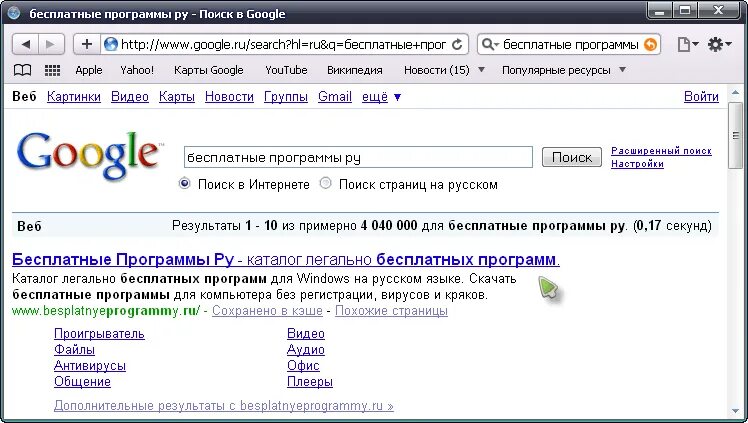Screen dimensions: 748x423
Task: Open the Проигрыватель sitelink
Action: 99,333
